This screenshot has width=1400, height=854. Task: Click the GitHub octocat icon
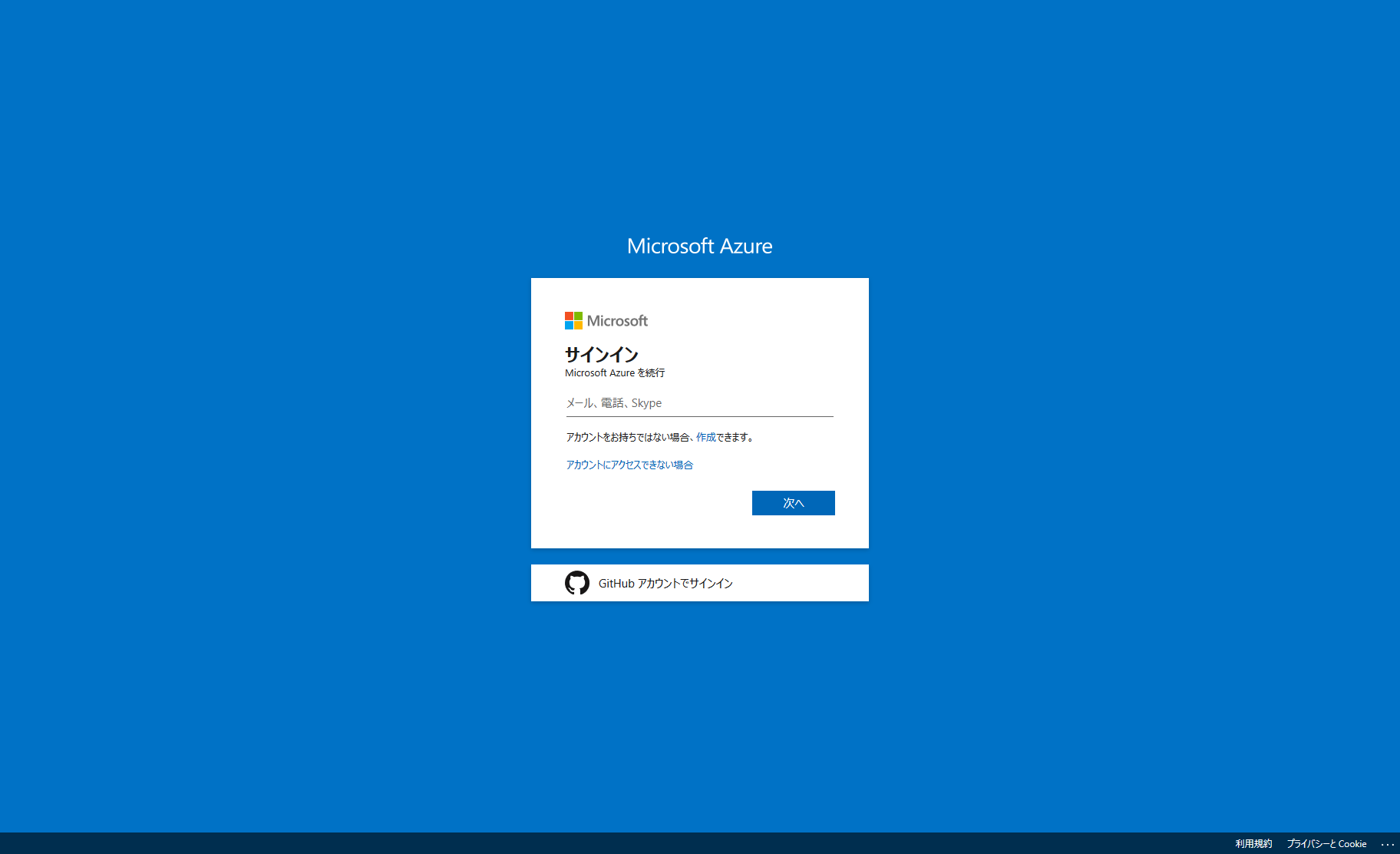[577, 583]
